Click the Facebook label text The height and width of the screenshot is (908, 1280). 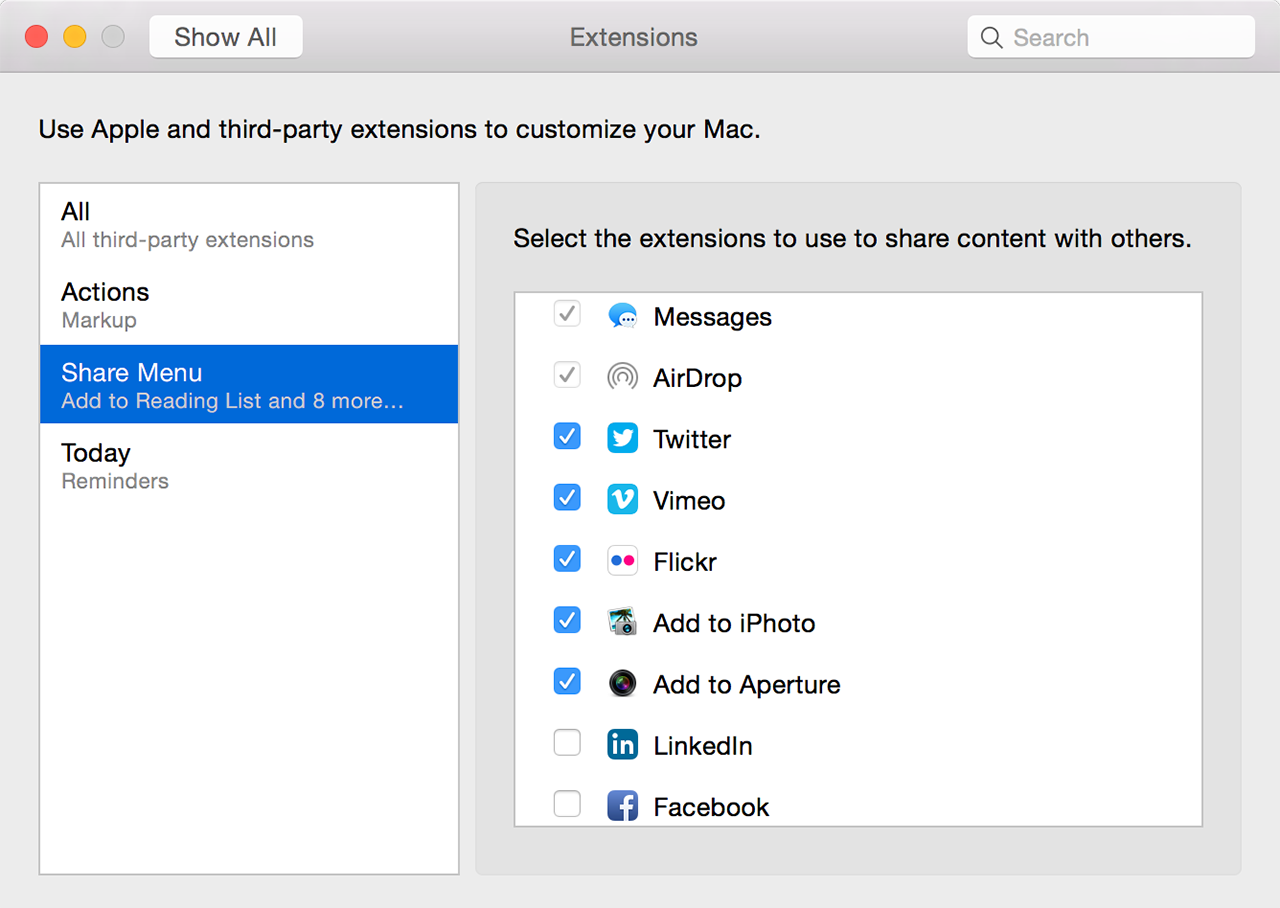711,807
